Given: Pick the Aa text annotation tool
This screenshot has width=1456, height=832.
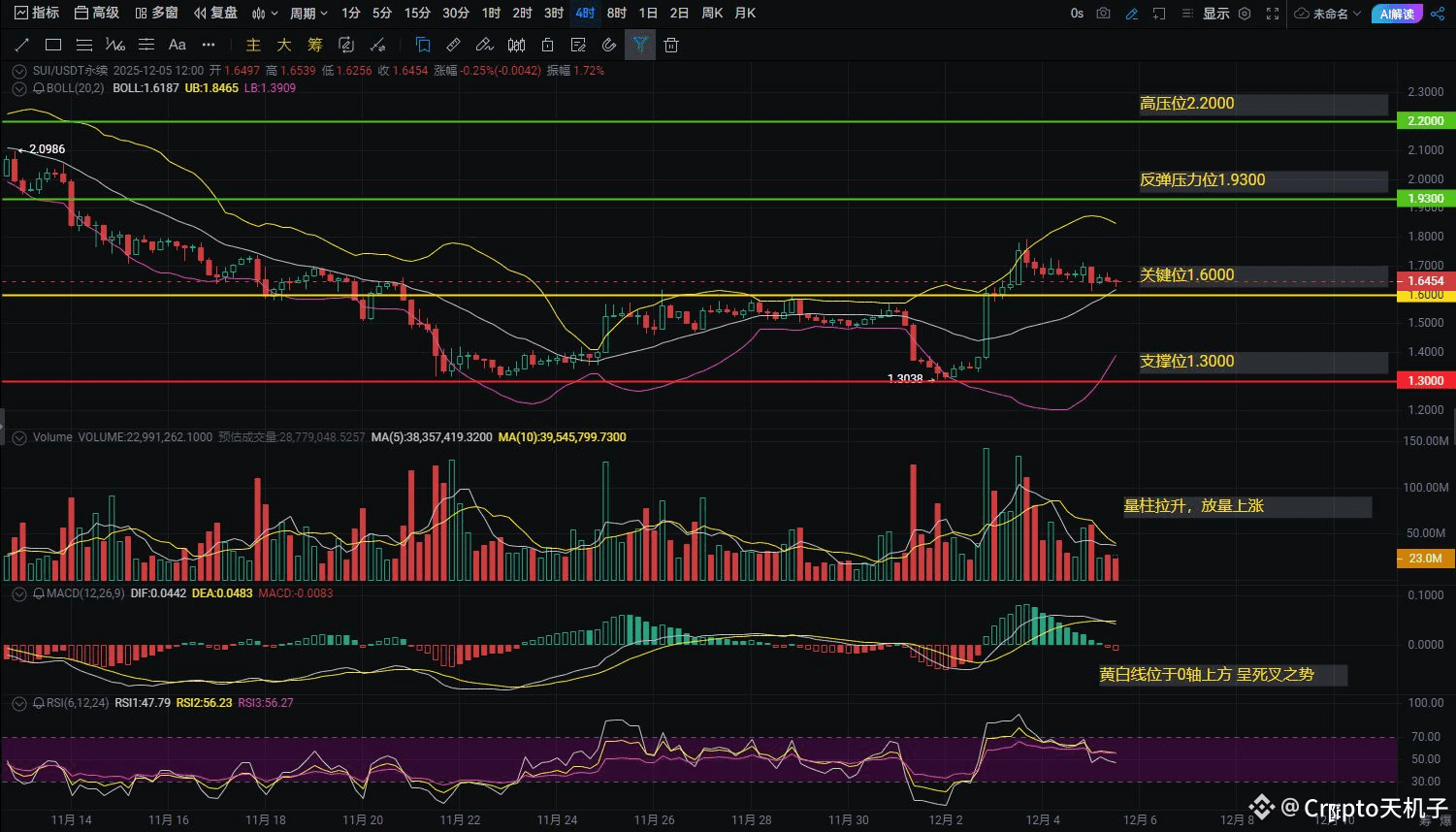Looking at the screenshot, I should (x=178, y=45).
